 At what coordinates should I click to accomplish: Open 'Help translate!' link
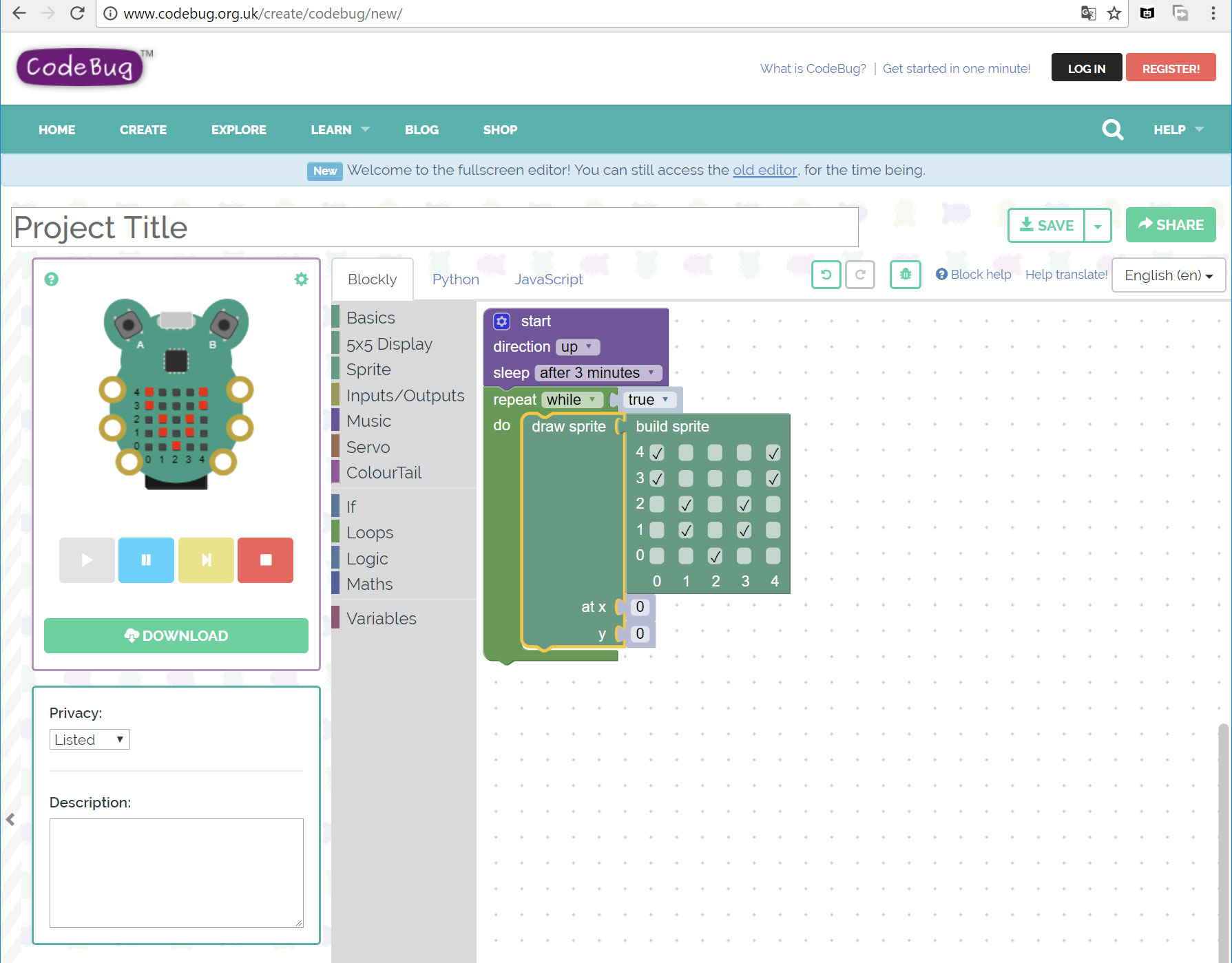point(1067,275)
